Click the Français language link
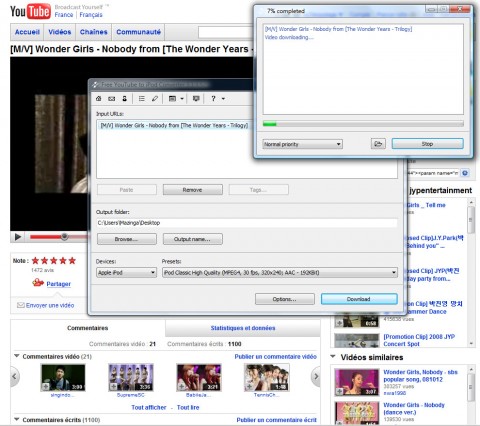The height and width of the screenshot is (426, 480). coord(91,15)
